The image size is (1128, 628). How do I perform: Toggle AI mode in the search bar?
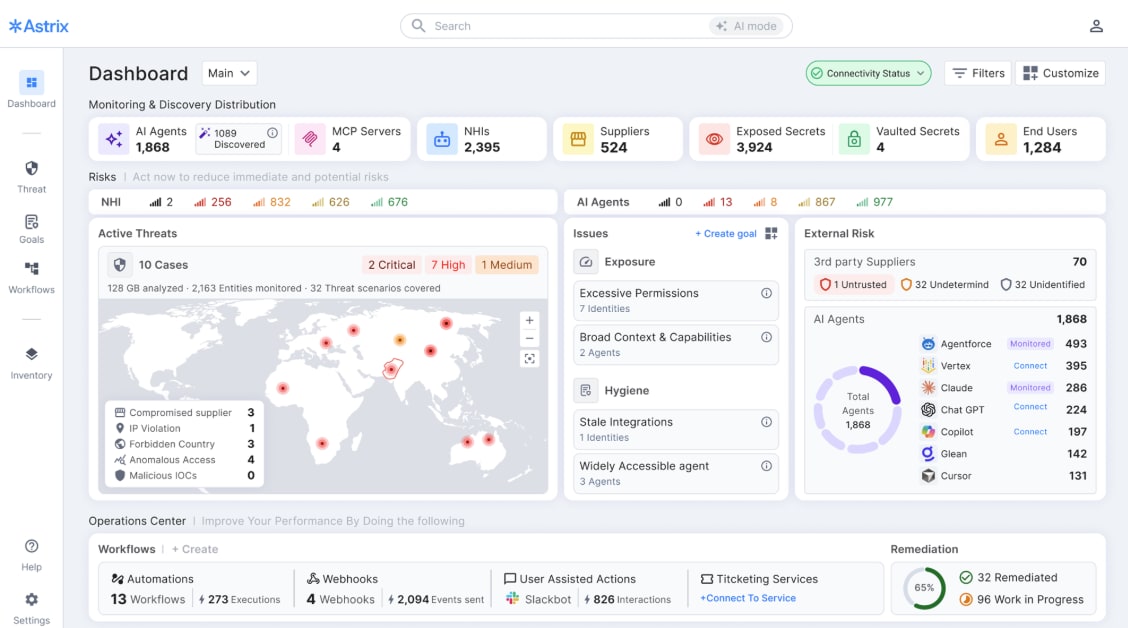746,26
